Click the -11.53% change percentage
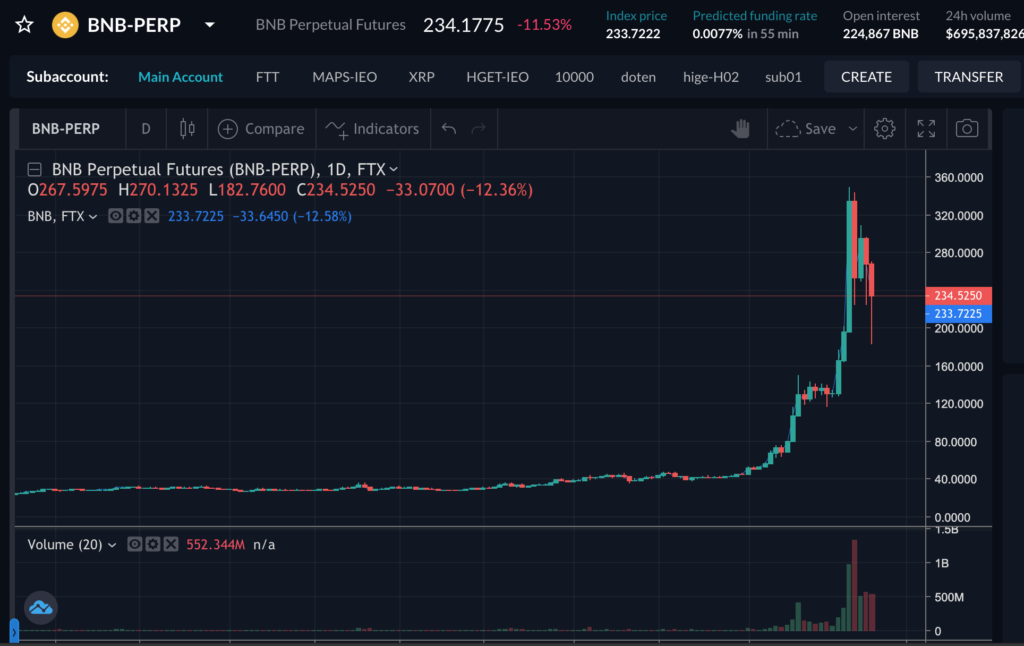The image size is (1024, 646). (x=545, y=25)
